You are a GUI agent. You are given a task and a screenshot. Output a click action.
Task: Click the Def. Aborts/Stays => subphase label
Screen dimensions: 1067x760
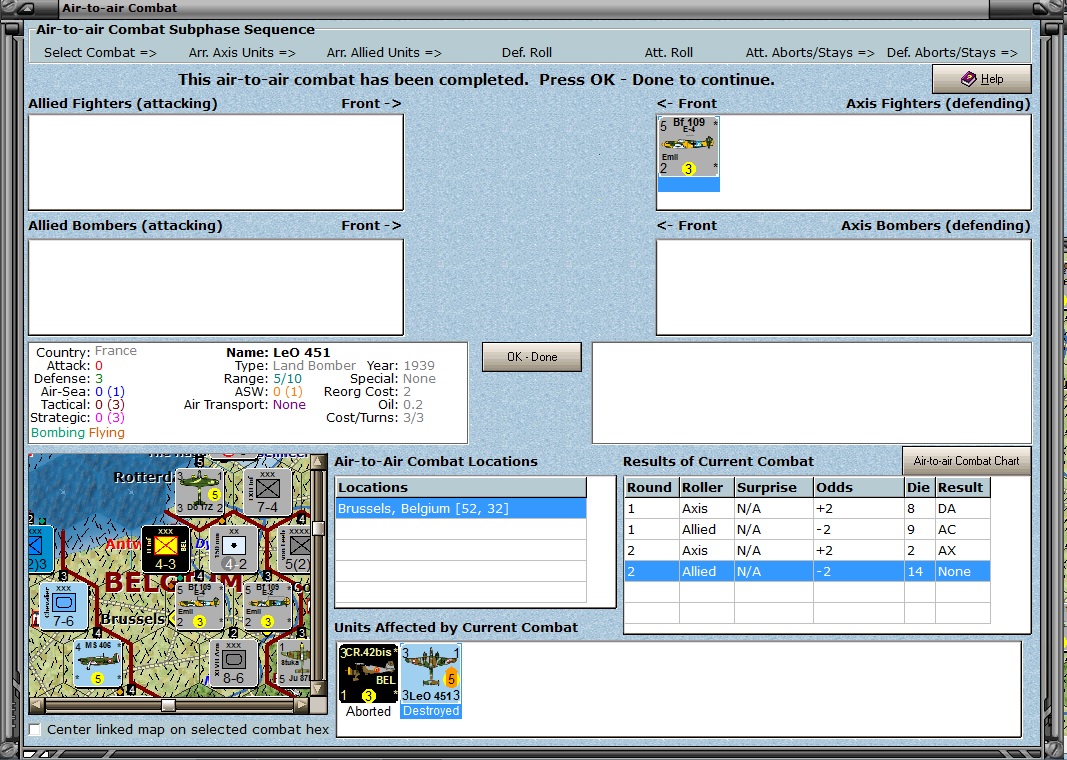952,52
